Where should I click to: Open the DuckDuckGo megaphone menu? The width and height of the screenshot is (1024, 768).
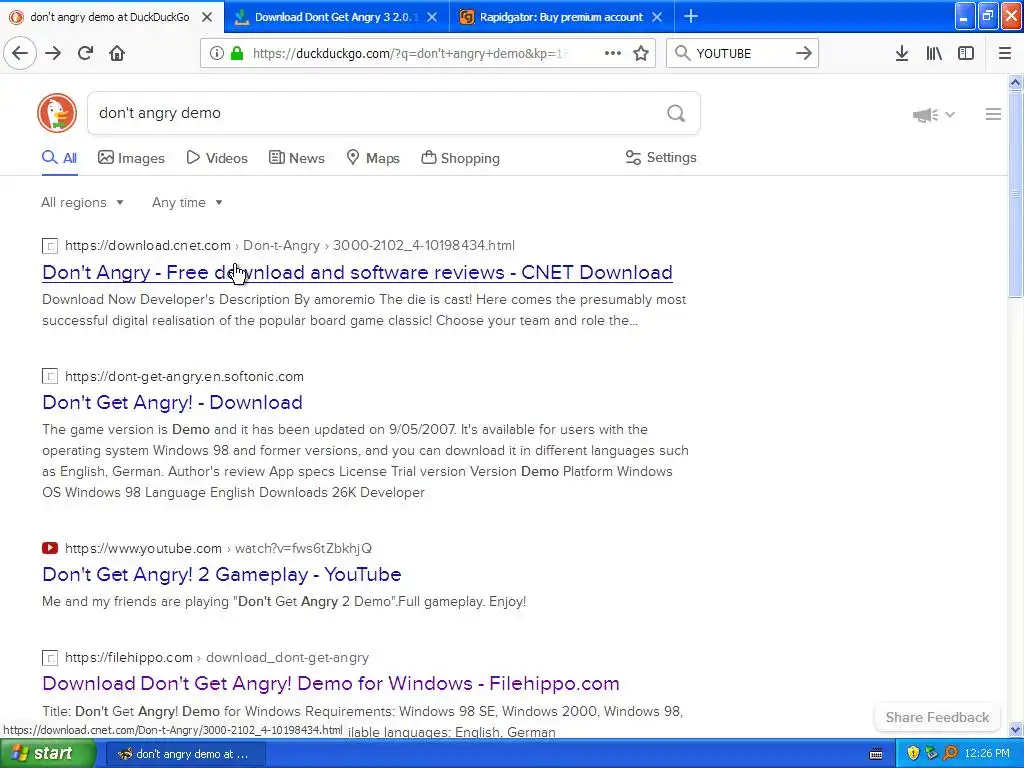(933, 115)
